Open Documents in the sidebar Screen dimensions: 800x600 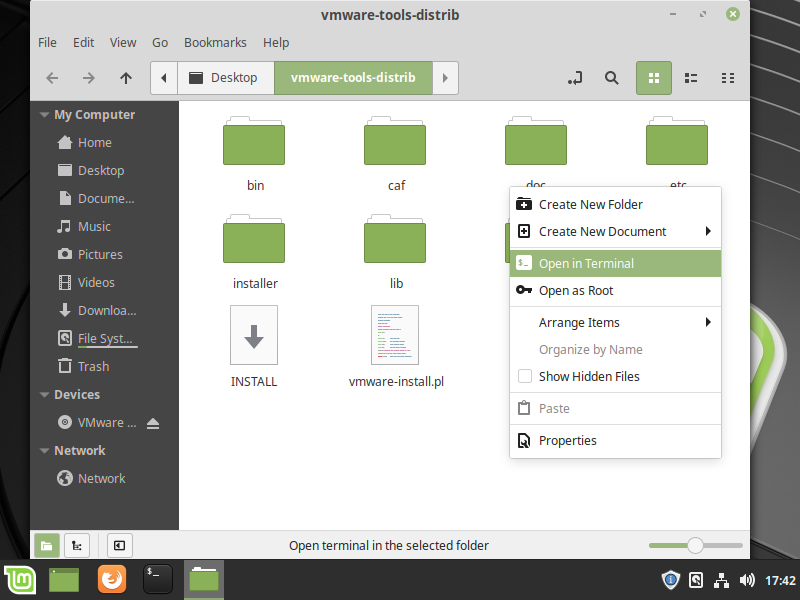(x=104, y=198)
